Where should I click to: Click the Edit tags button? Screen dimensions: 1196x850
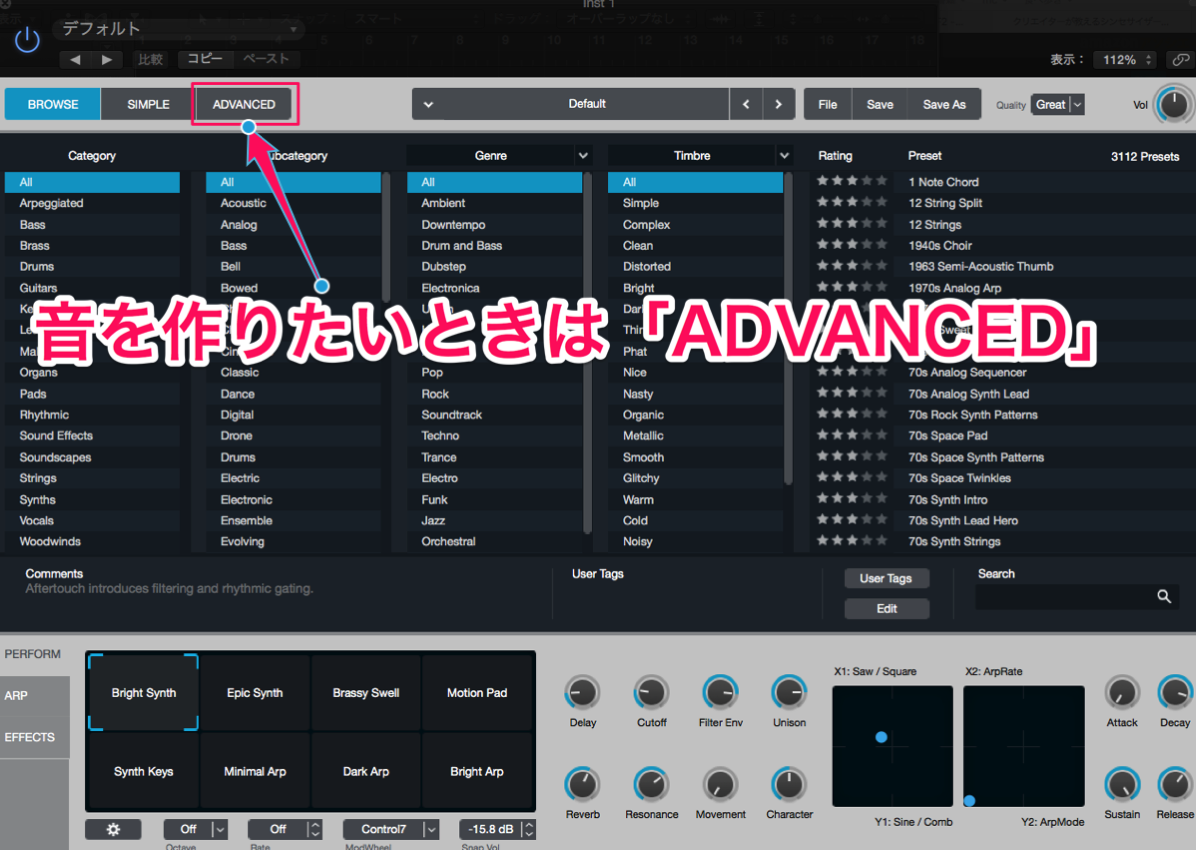tap(886, 608)
